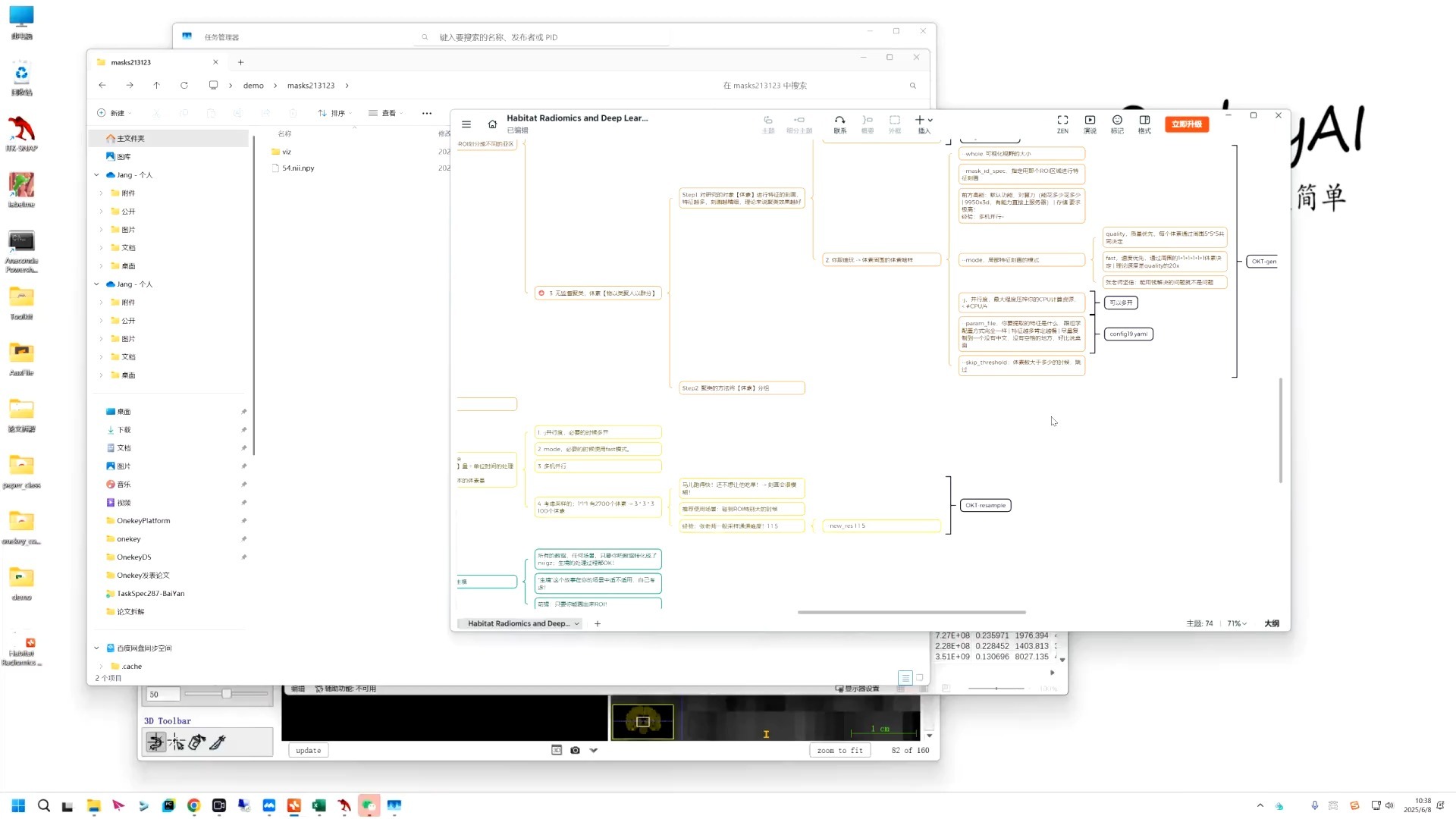Open the 格式 format panel
This screenshot has height=819, width=1456.
pyautogui.click(x=1144, y=124)
